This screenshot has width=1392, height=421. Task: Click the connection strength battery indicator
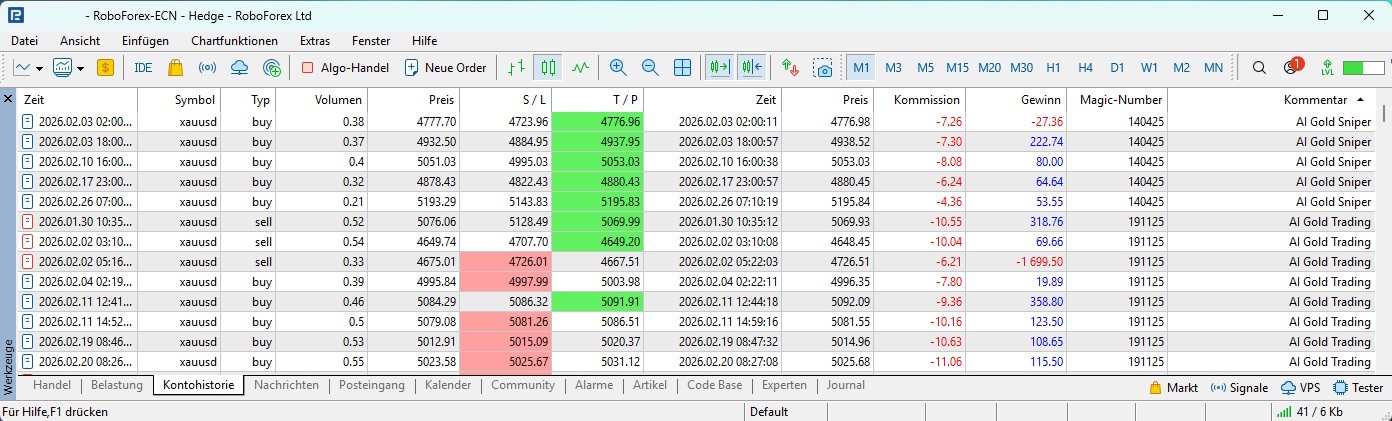[1364, 68]
